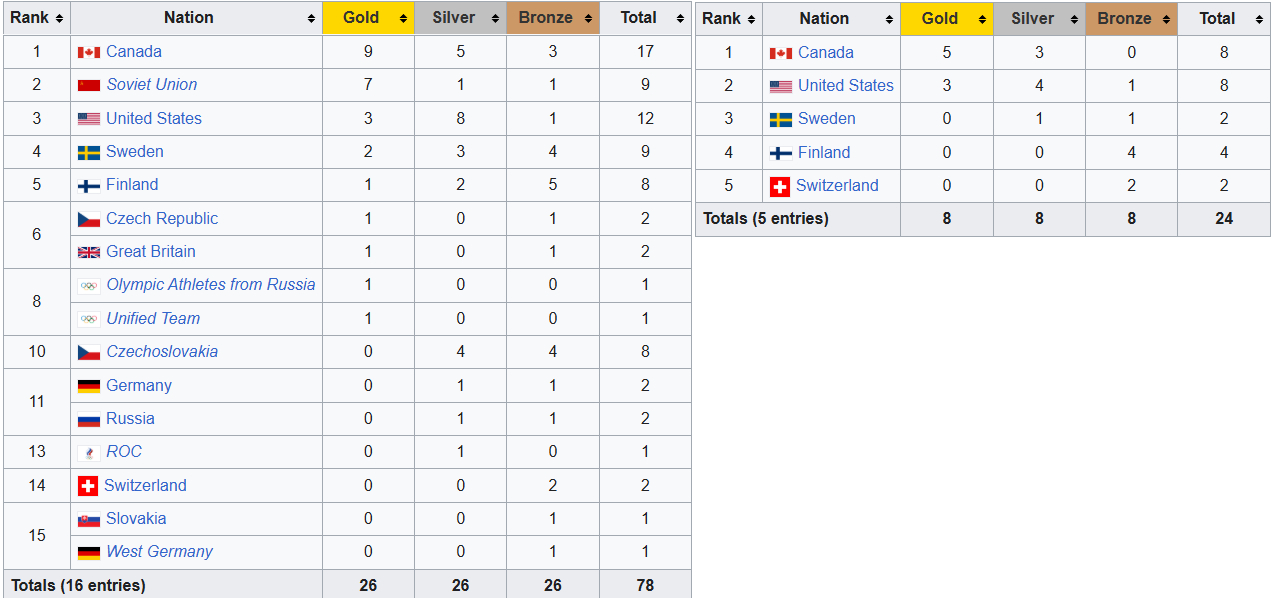Click the ROC flag icon
This screenshot has height=598, width=1272.
89,452
